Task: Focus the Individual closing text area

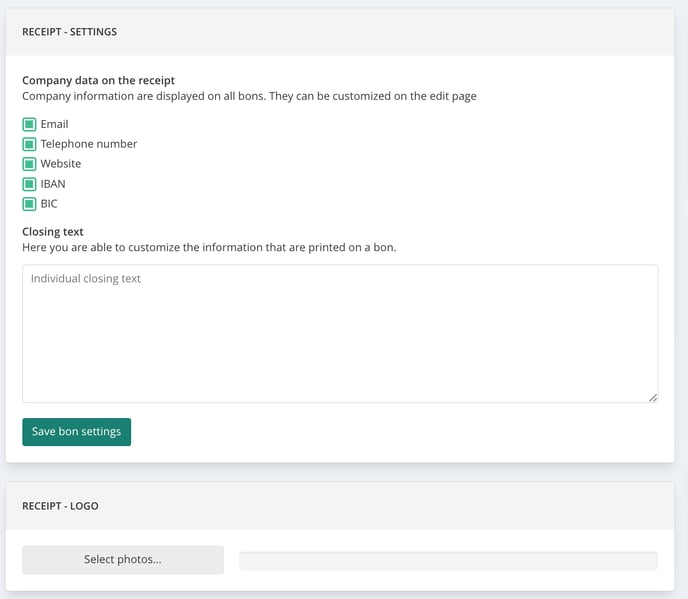Action: click(x=340, y=334)
